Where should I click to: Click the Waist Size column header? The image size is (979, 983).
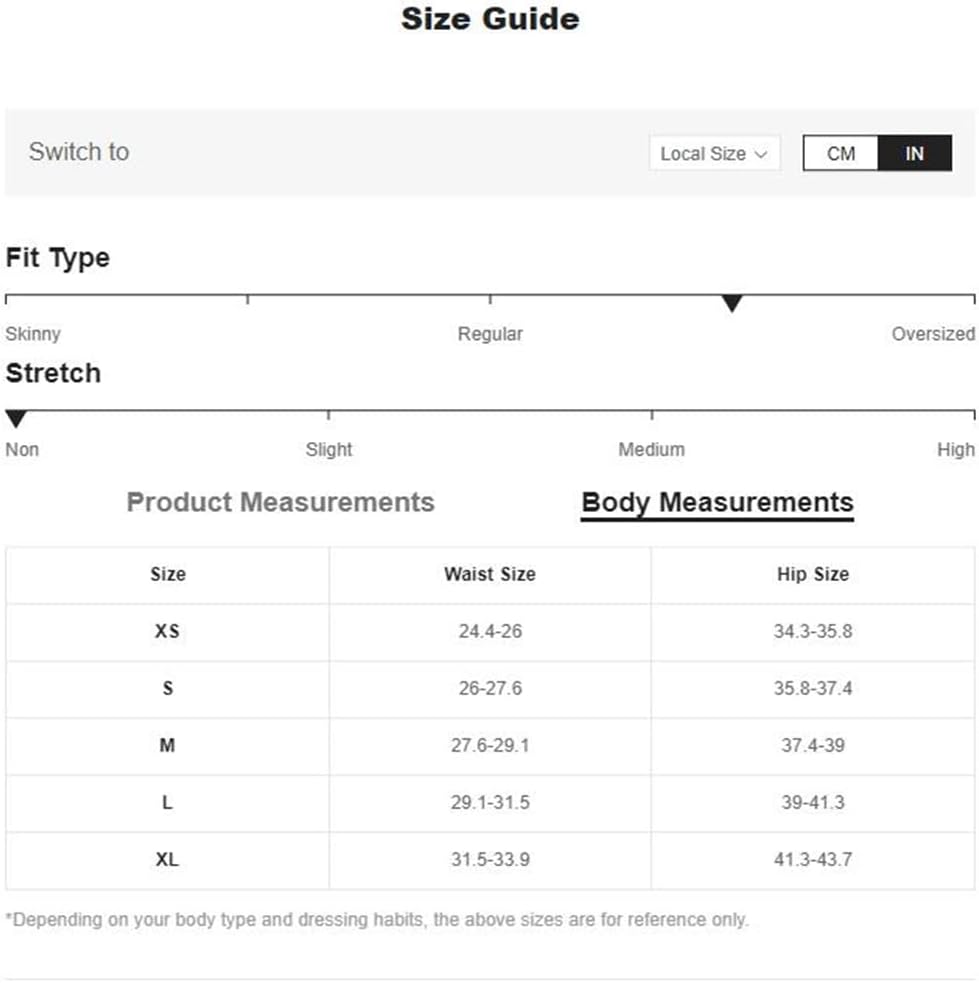pos(490,574)
